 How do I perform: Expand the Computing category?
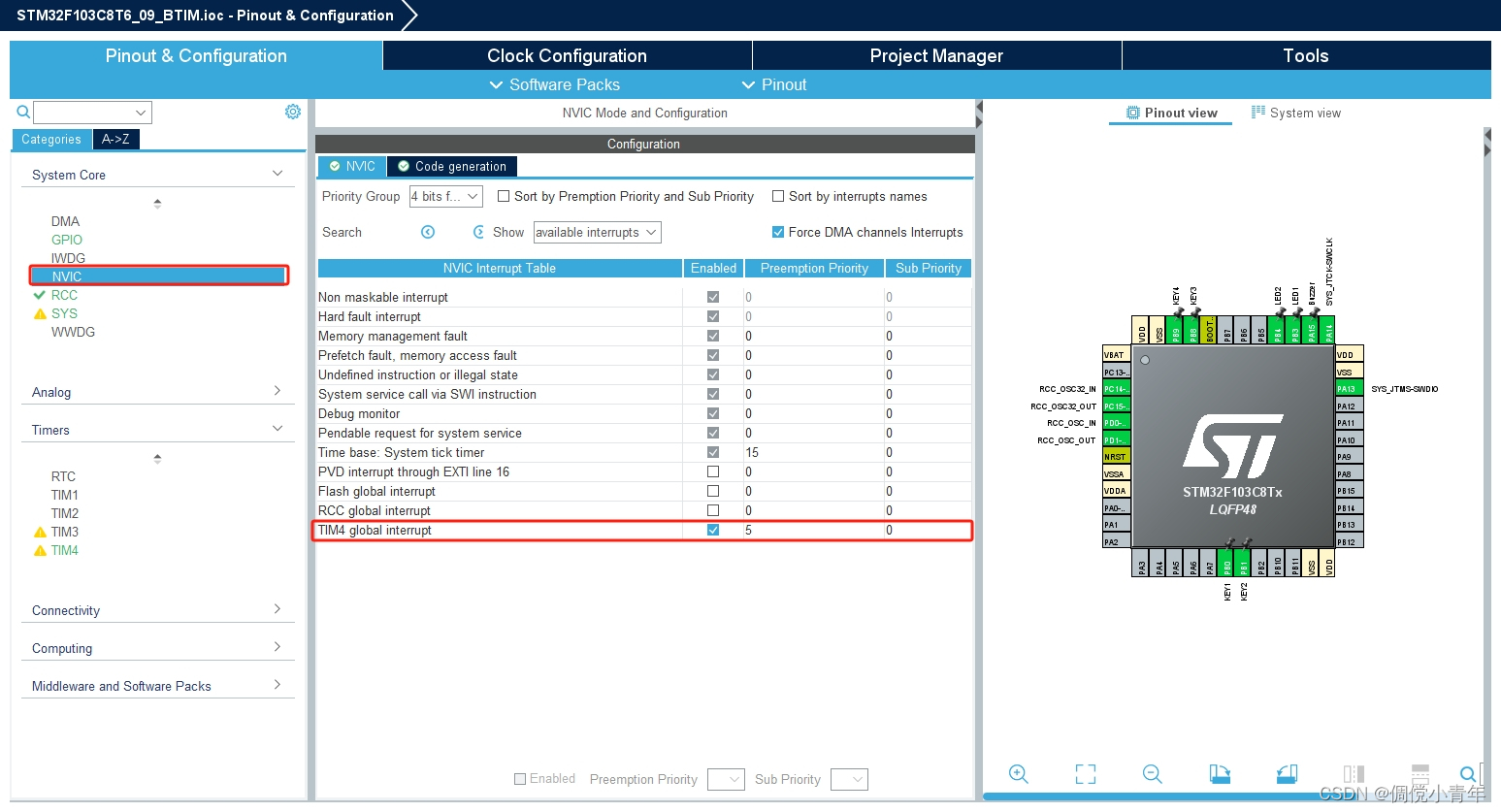point(277,647)
